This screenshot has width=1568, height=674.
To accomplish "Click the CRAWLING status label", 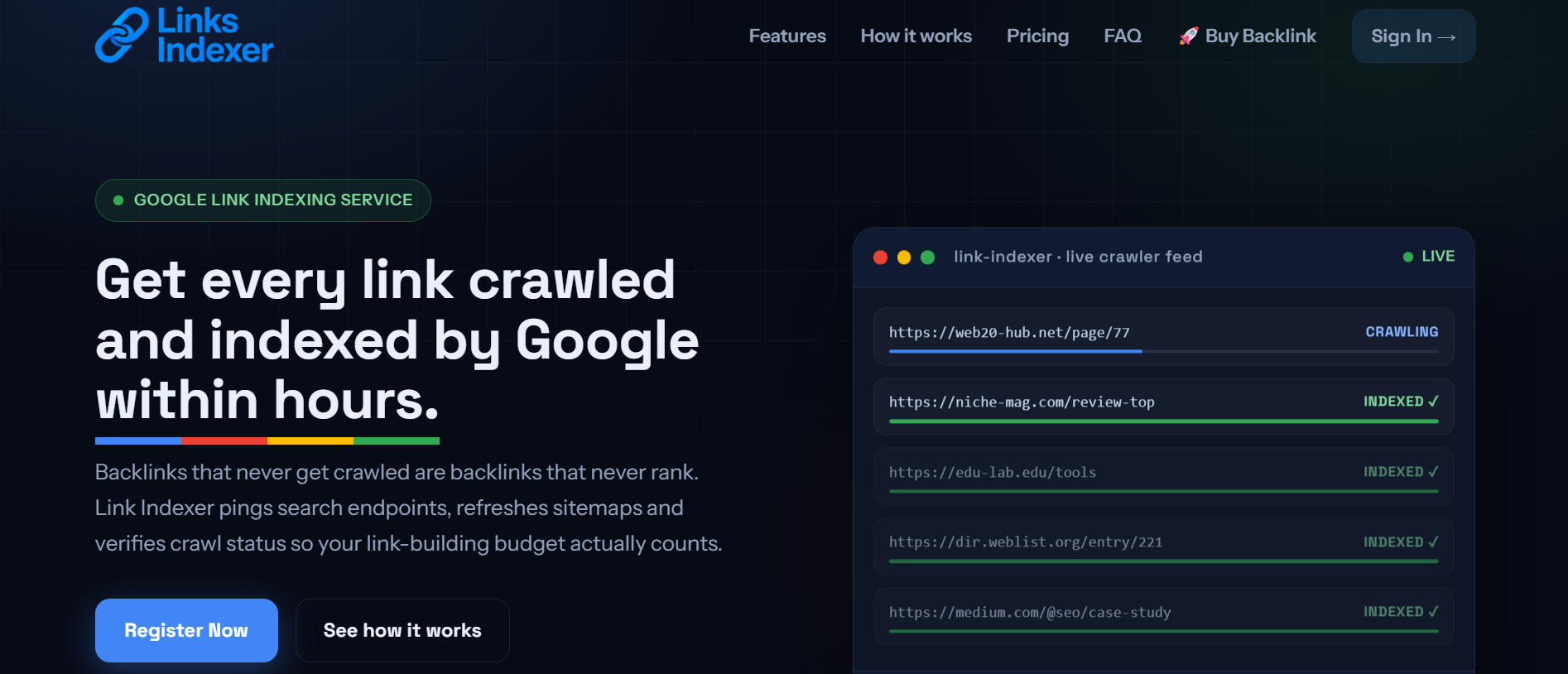I will [x=1402, y=332].
